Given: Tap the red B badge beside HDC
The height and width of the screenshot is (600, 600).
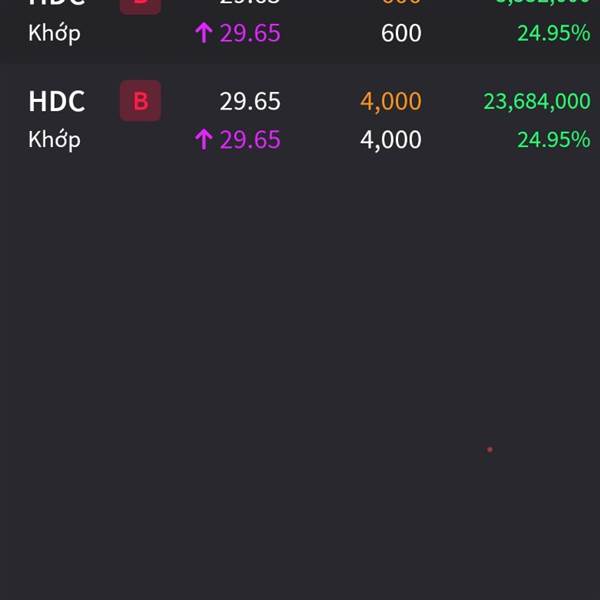Looking at the screenshot, I should pyautogui.click(x=140, y=101).
